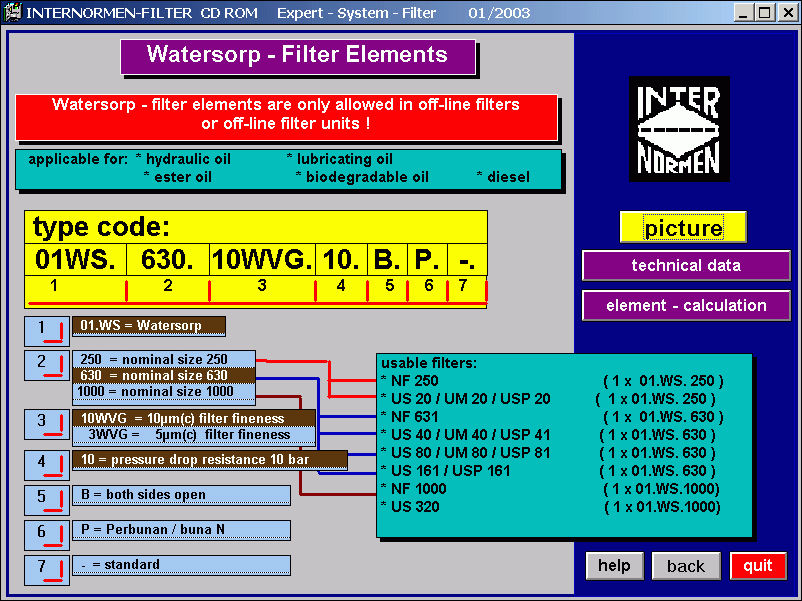Maximize the Internormen-Filter window
The width and height of the screenshot is (802, 601).
tap(764, 12)
